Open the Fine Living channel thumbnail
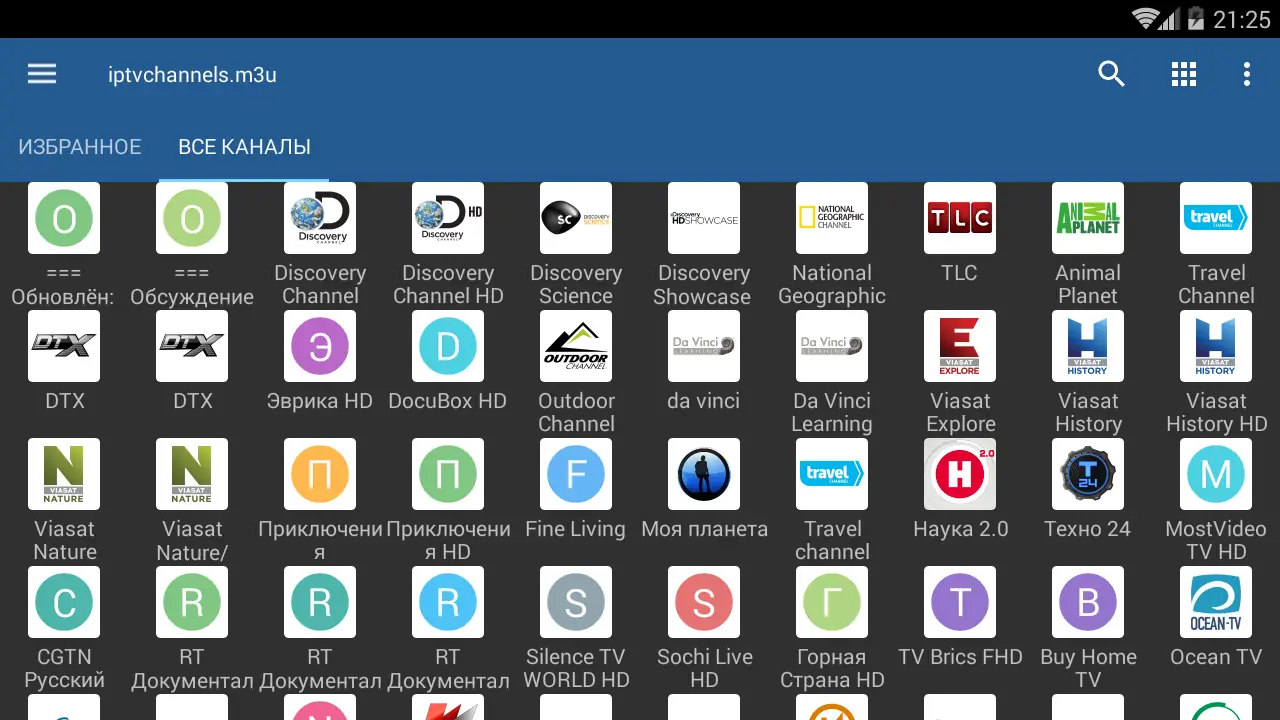The image size is (1280, 720). click(575, 474)
